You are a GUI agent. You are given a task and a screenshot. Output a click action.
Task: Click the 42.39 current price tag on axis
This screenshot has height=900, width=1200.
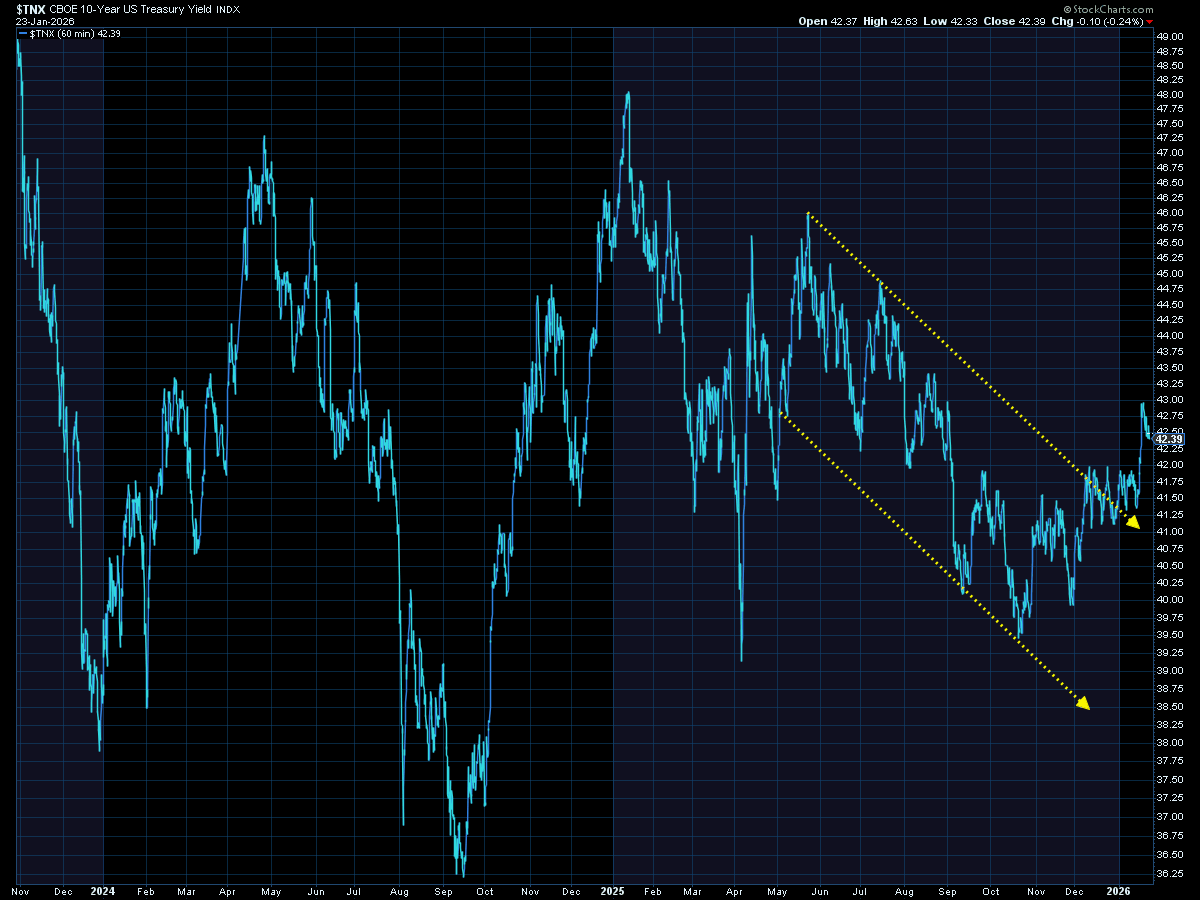(x=1169, y=439)
